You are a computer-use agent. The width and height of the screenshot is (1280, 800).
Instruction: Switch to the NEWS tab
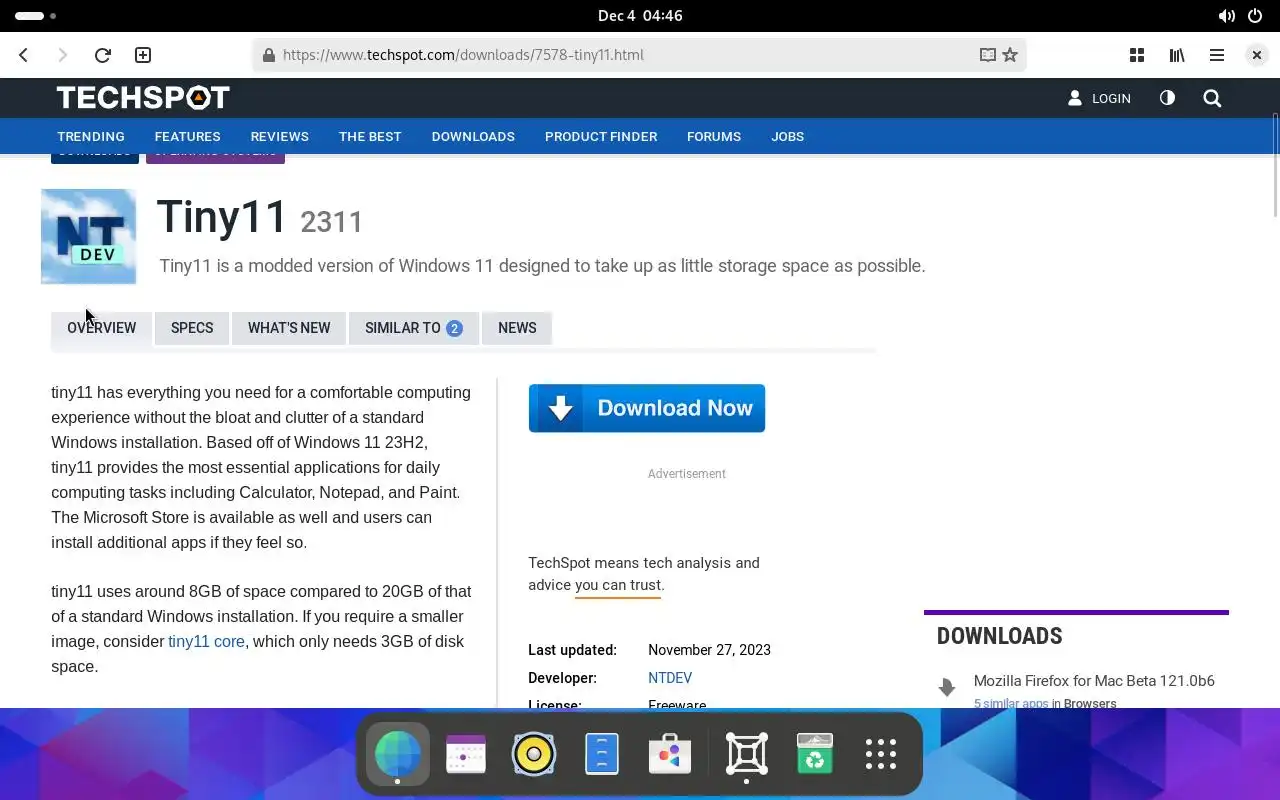tap(517, 328)
